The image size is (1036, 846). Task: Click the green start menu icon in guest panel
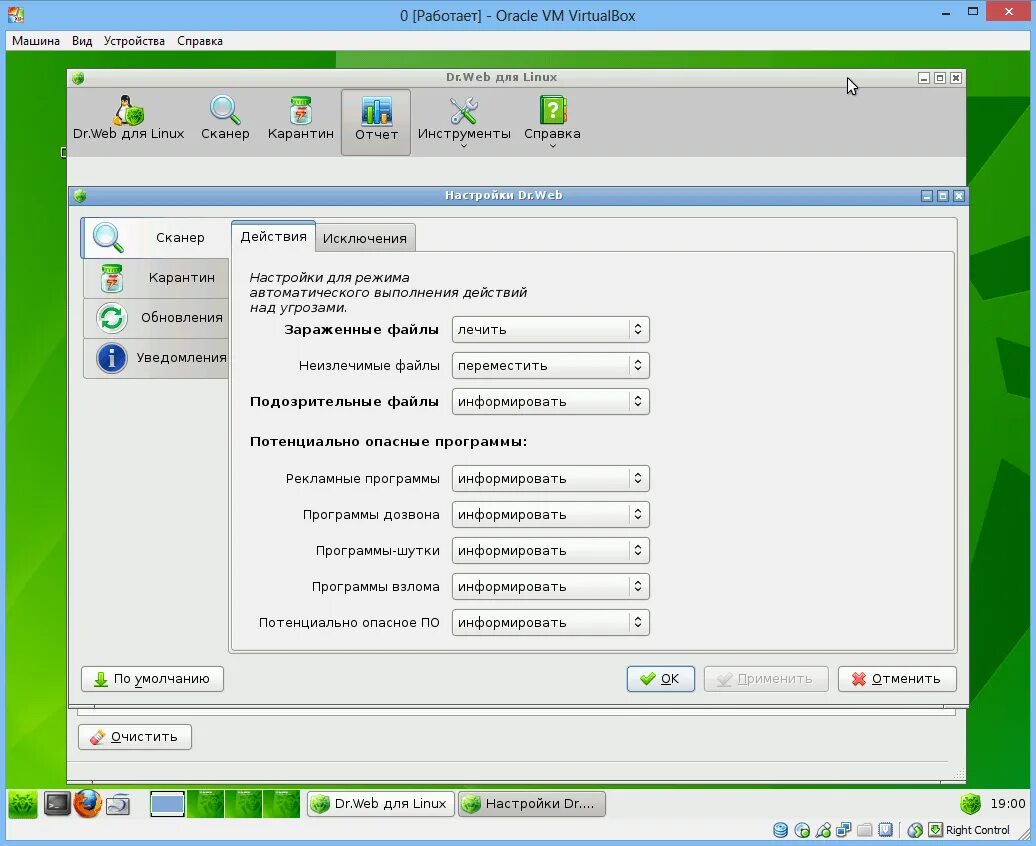(x=22, y=804)
